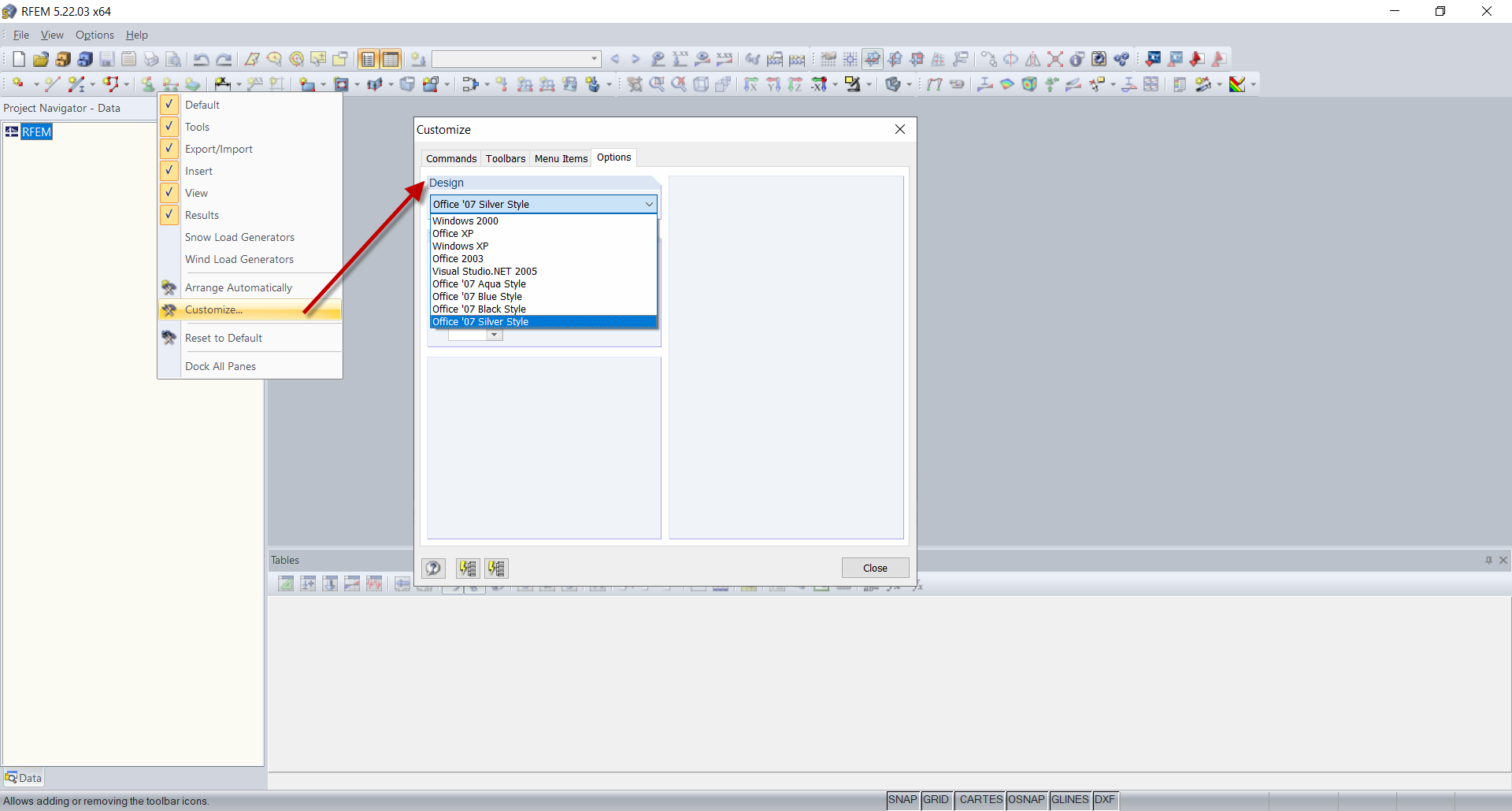Click the Undo arrow icon

202,59
